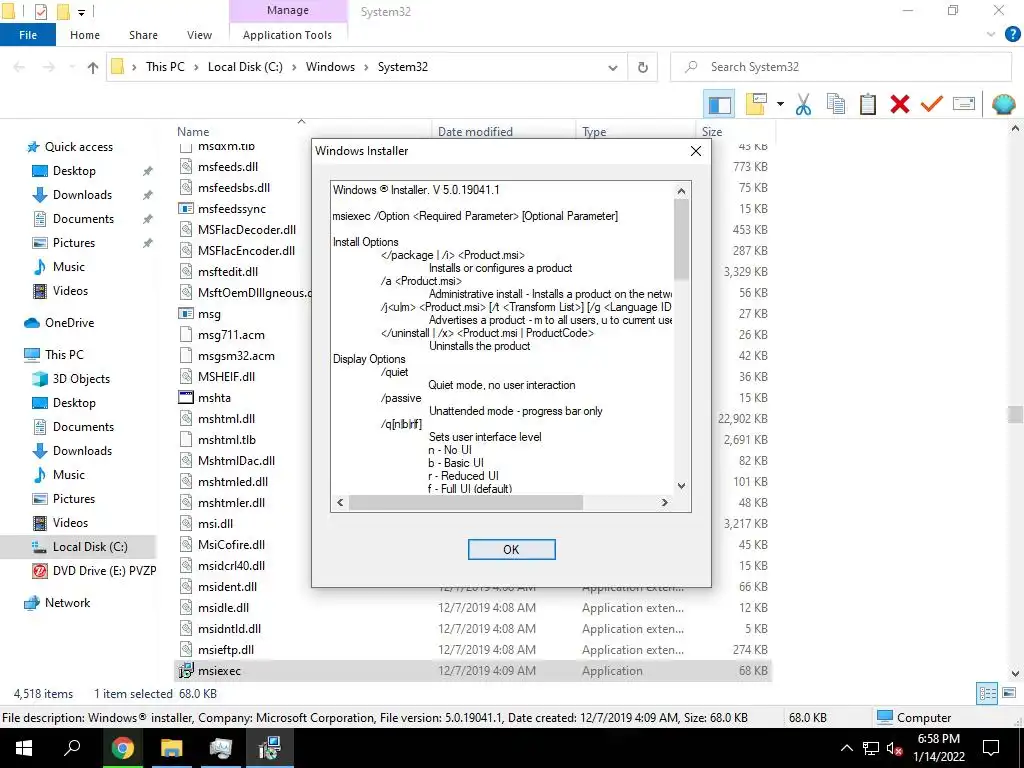Screen dimensions: 1024x768
Task: Open File Explorer taskbar icon
Action: (x=171, y=748)
